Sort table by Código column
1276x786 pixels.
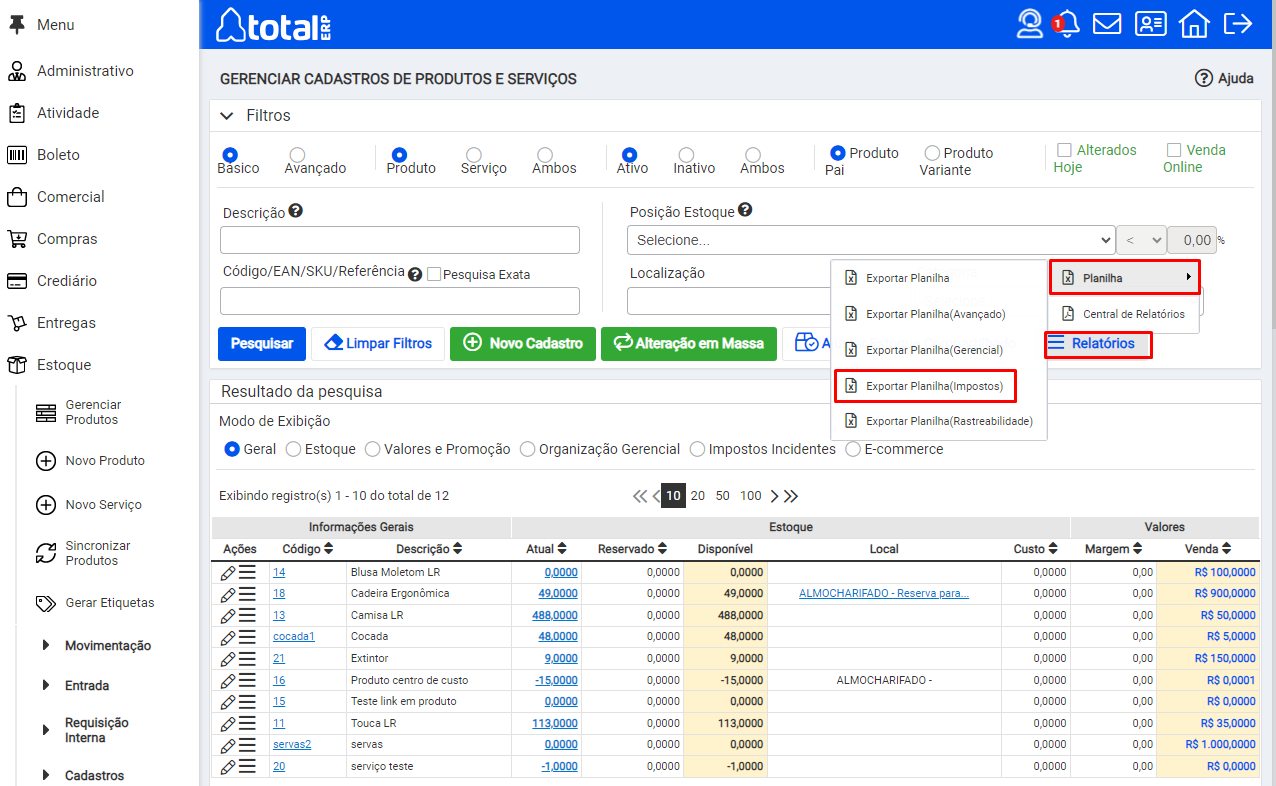(x=329, y=549)
